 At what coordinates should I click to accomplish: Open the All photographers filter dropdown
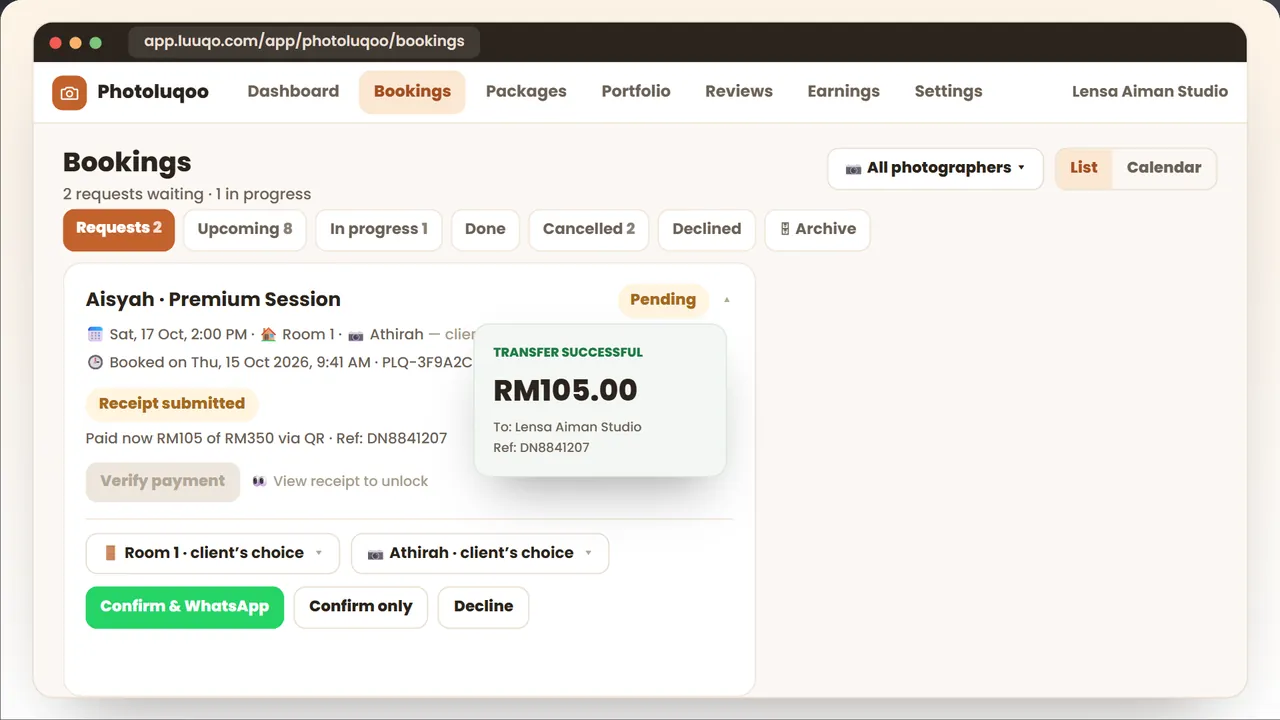pyautogui.click(x=935, y=168)
